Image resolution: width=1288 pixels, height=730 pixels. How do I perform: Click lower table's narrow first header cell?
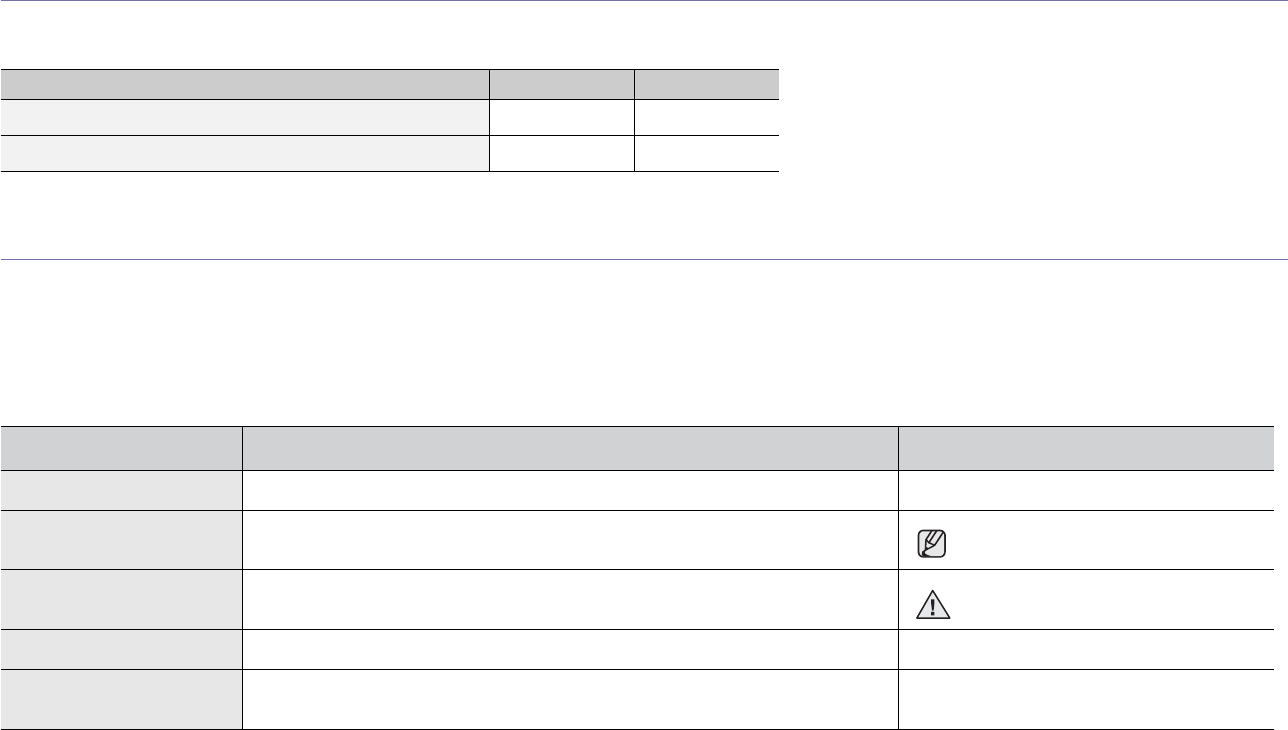point(121,448)
